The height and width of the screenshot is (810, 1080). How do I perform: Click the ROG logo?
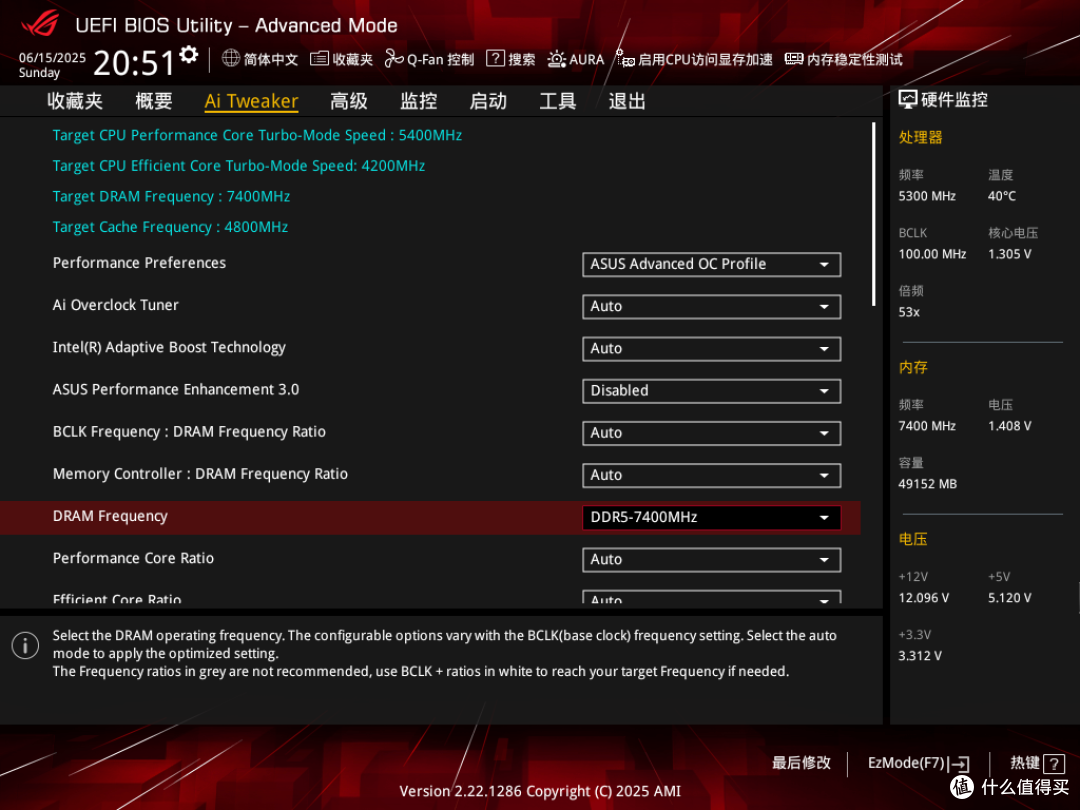pyautogui.click(x=40, y=24)
